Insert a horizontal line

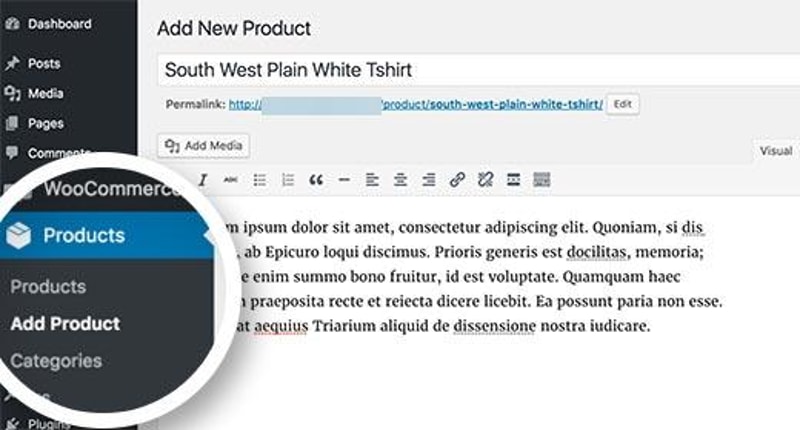point(344,180)
